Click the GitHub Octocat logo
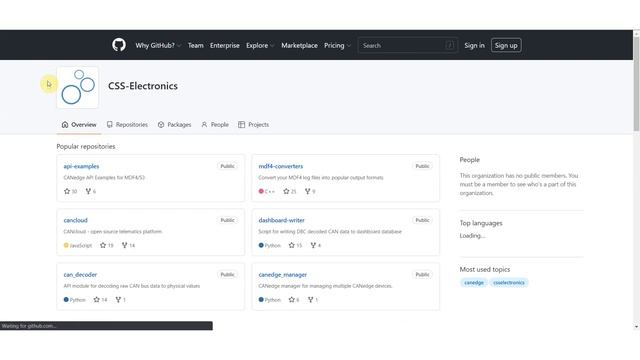 [x=119, y=45]
